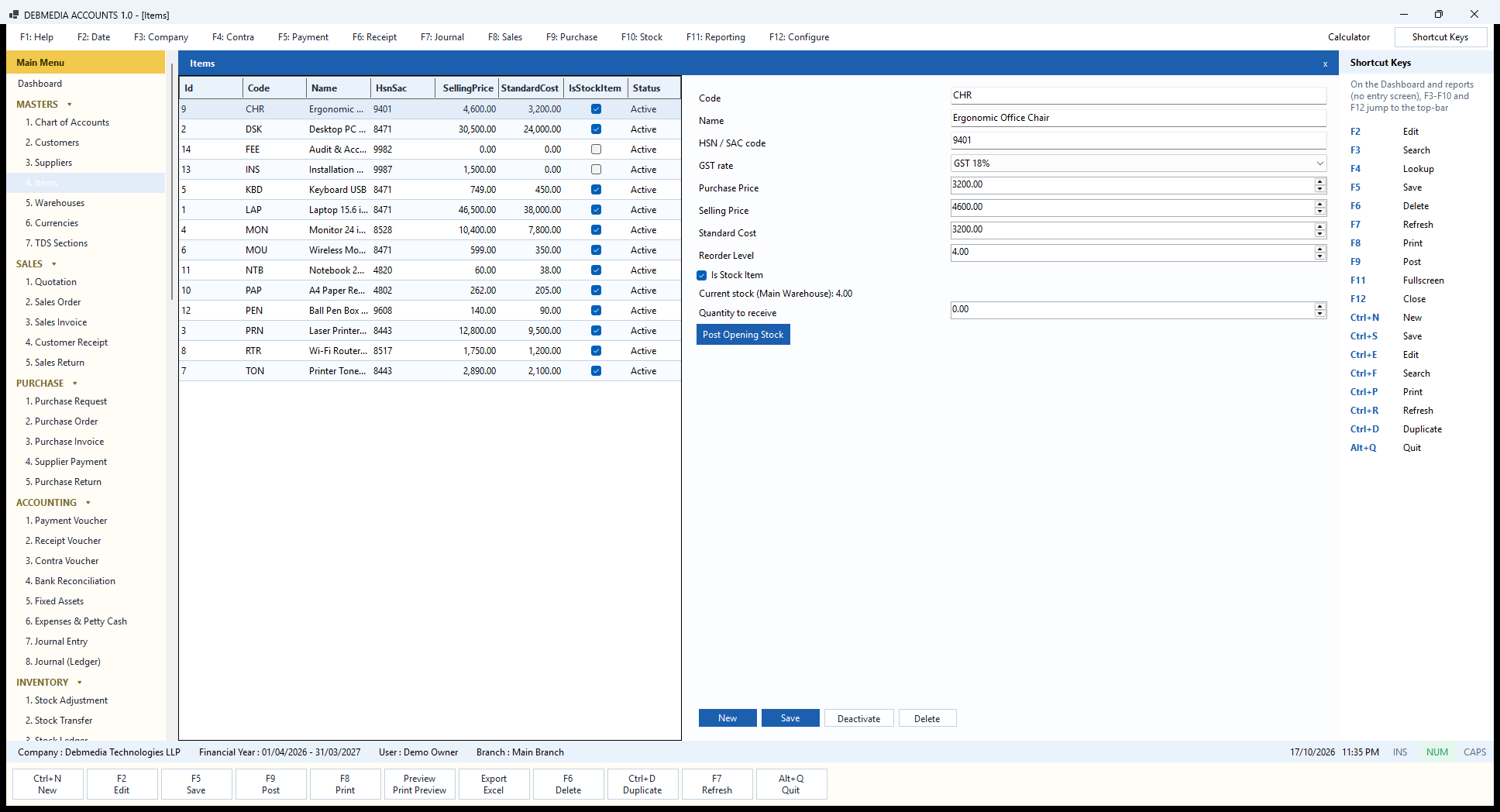Decrease Standard Cost with the down arrow
1500x812 pixels.
point(1320,234)
